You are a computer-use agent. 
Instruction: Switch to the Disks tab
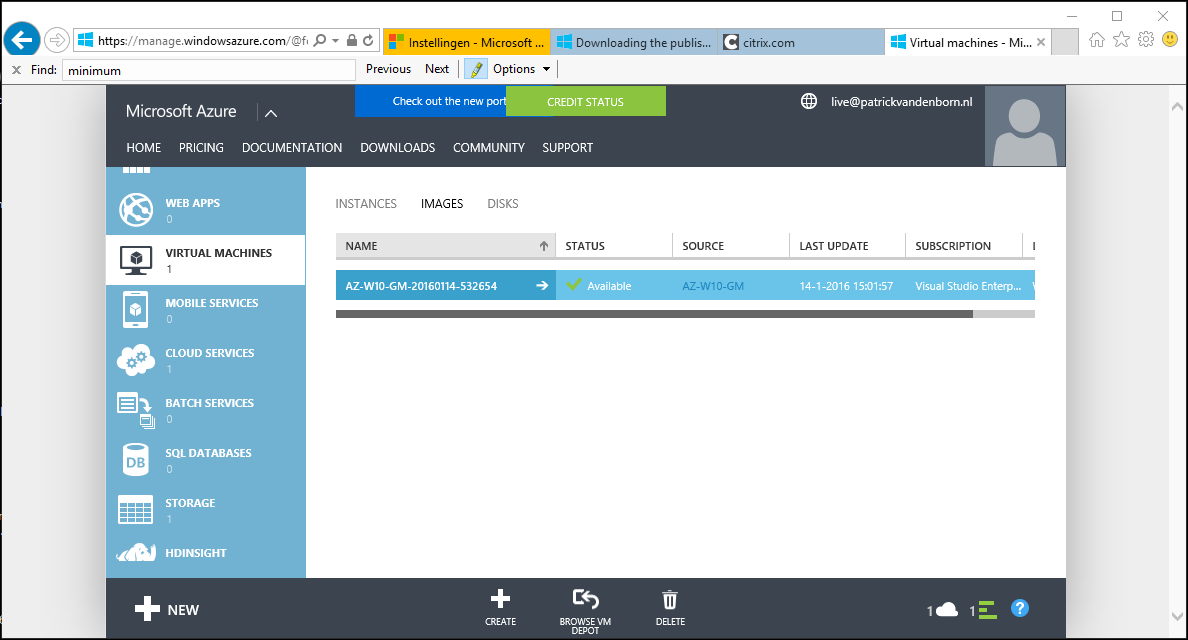tap(503, 204)
